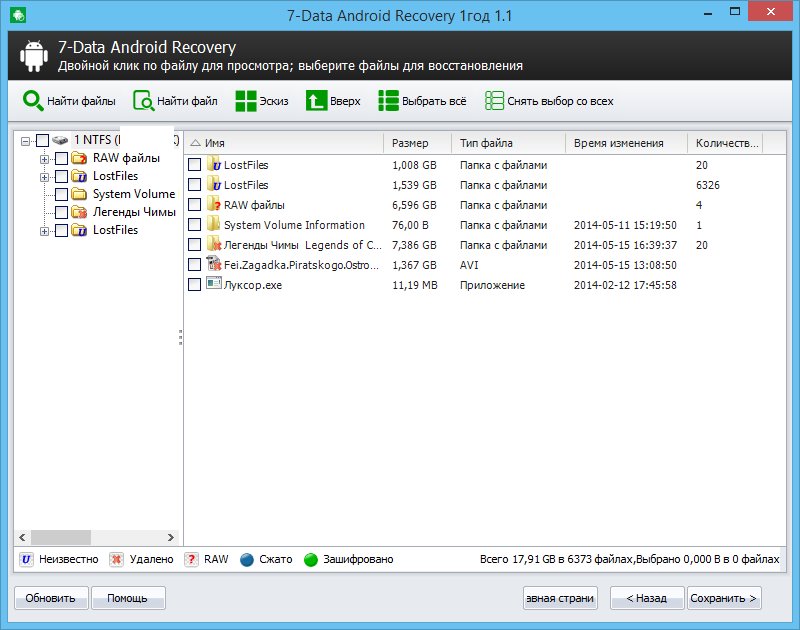Sort list by Тип файла column header

(508, 143)
